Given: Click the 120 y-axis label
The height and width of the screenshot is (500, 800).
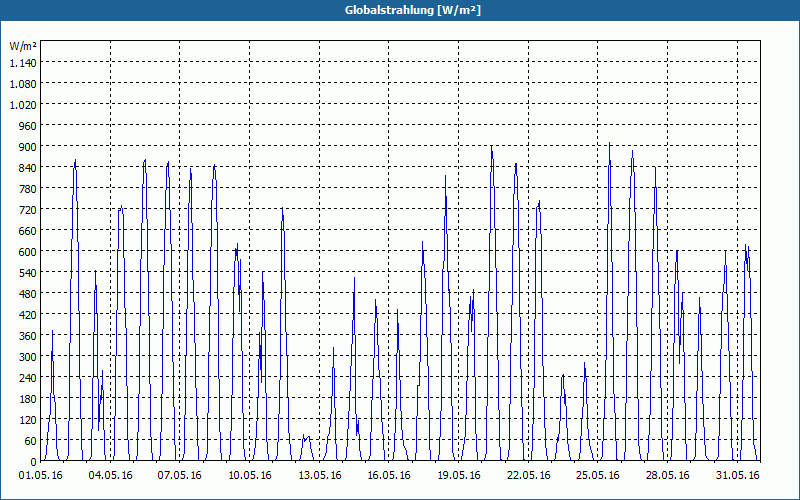Looking at the screenshot, I should point(28,419).
